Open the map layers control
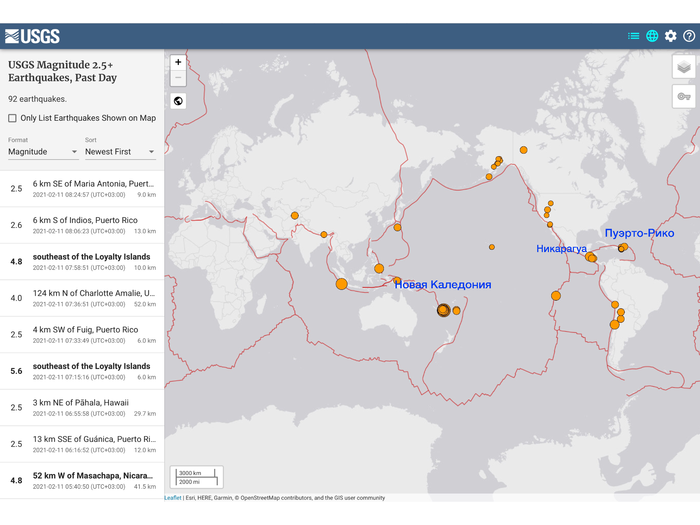 [x=683, y=67]
